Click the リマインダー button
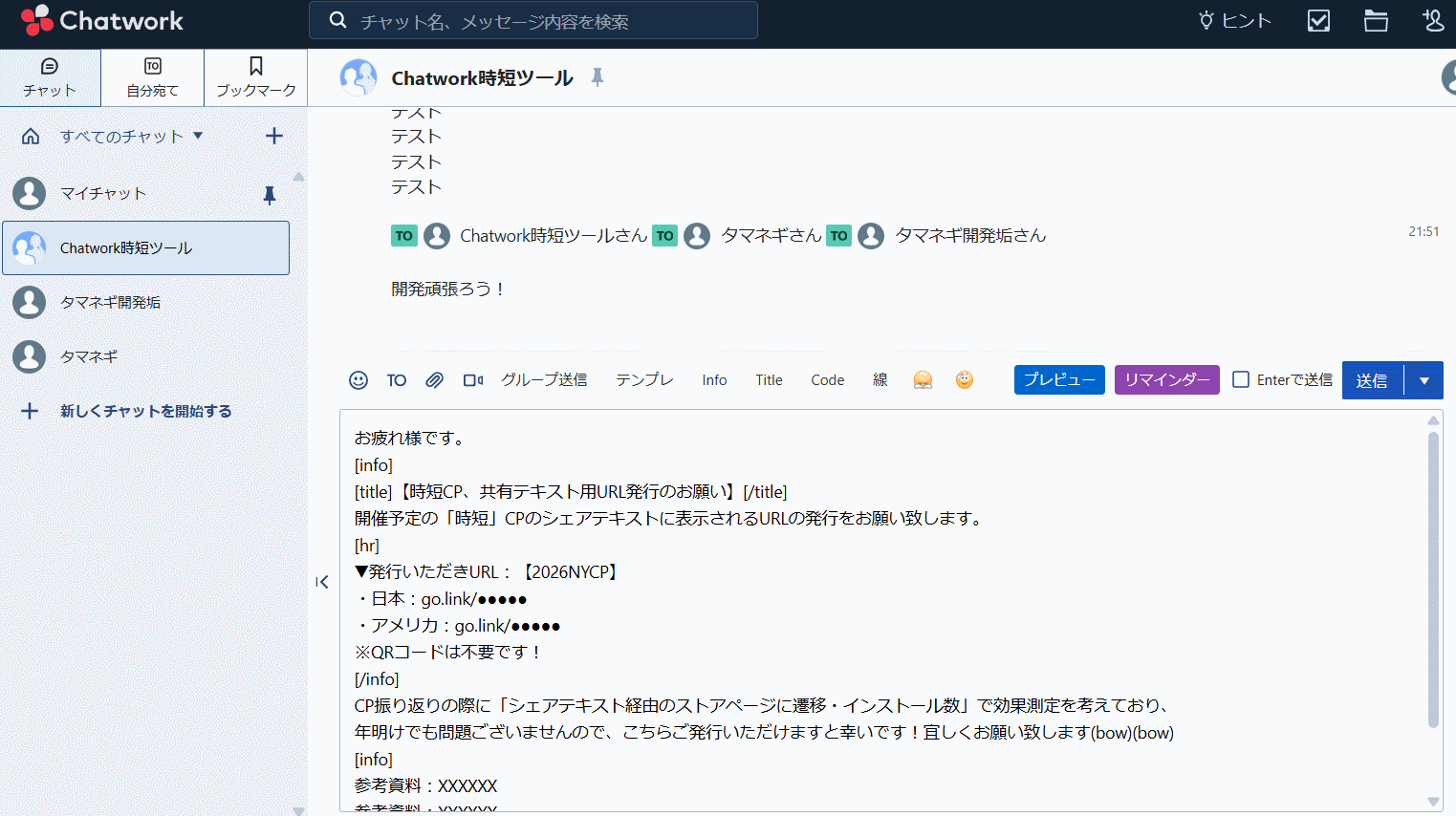This screenshot has height=816, width=1456. coord(1167,380)
